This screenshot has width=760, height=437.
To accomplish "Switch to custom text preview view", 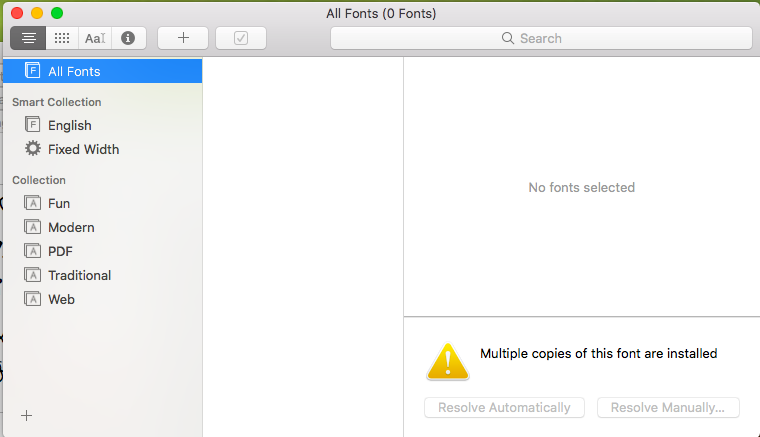I will click(x=95, y=38).
